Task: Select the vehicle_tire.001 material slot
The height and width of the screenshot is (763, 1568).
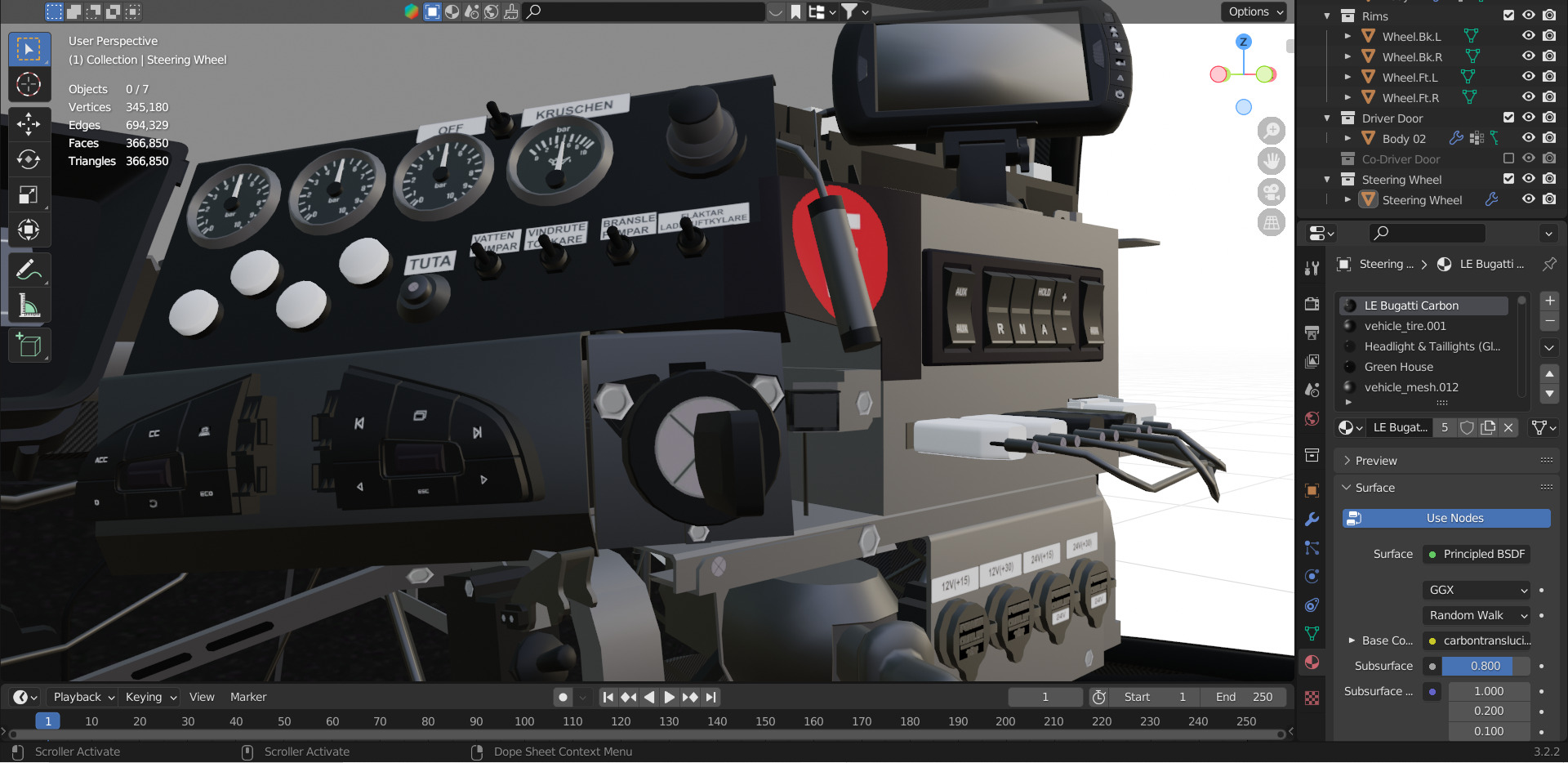Action: [1425, 326]
